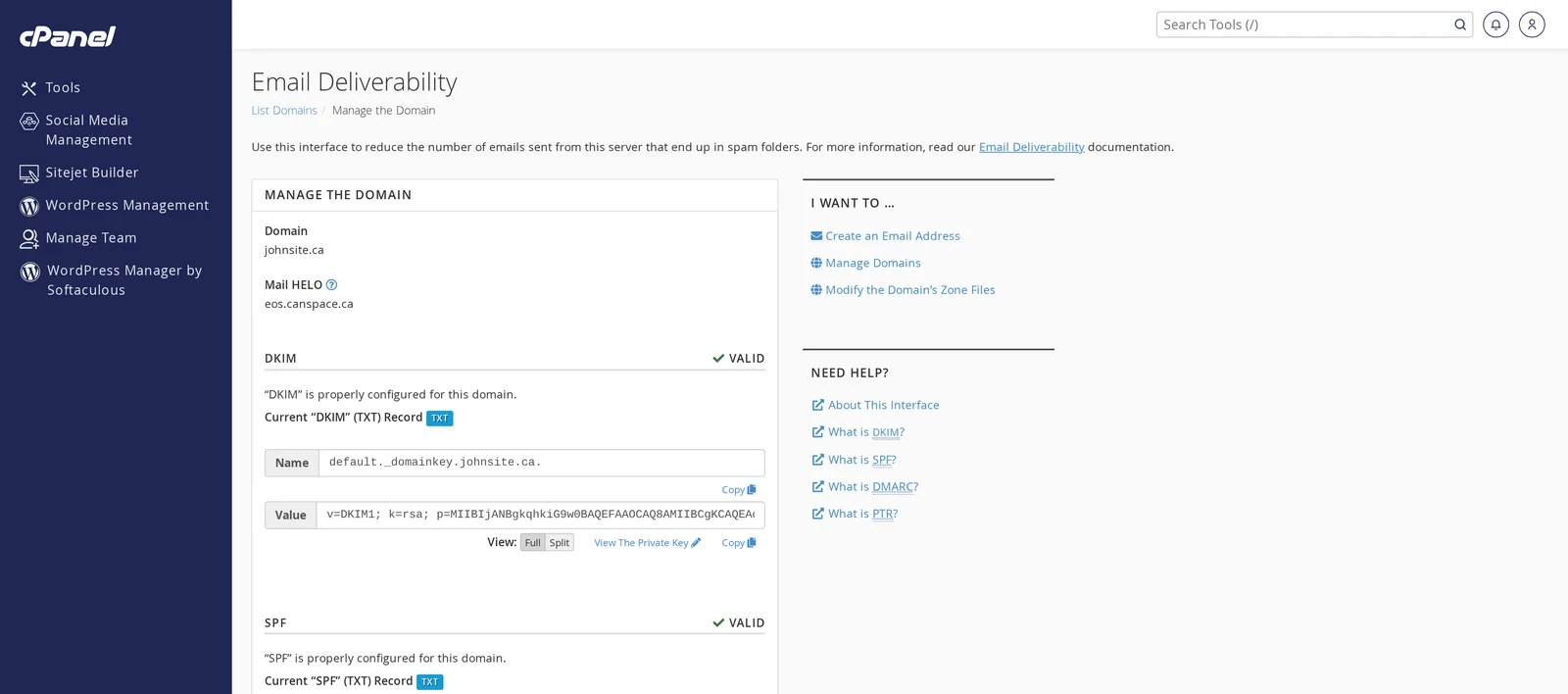1568x694 pixels.
Task: Select Social Media Management menu label
Action: [88, 130]
